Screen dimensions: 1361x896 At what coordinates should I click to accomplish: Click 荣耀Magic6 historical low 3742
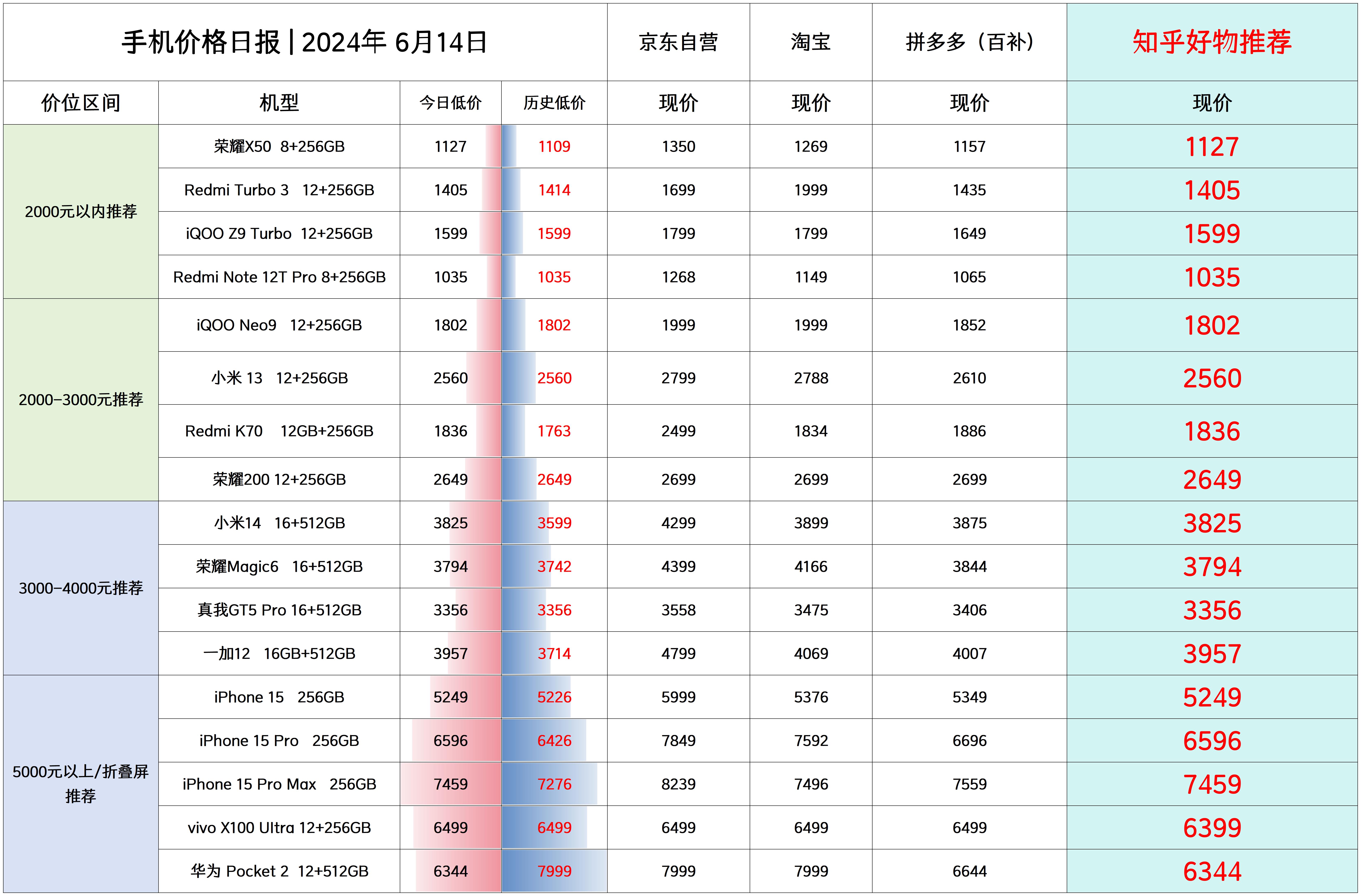click(x=554, y=567)
